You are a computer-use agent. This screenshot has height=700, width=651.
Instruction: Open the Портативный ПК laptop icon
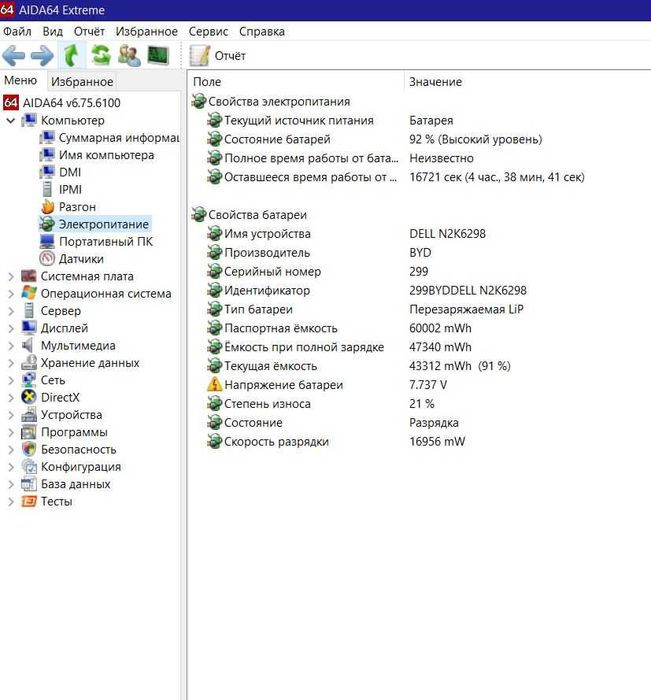(47, 242)
